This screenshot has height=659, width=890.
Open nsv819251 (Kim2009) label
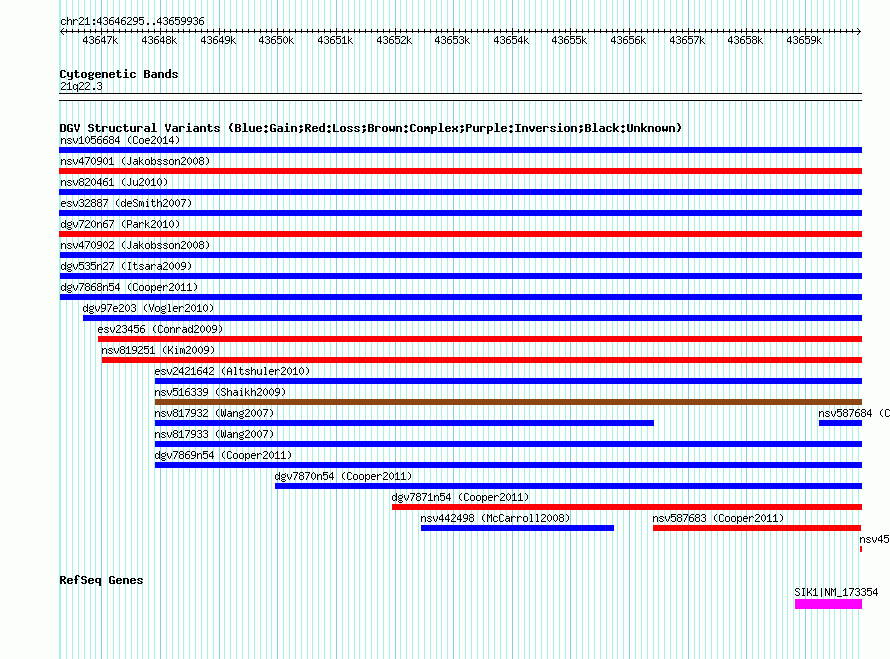[158, 350]
